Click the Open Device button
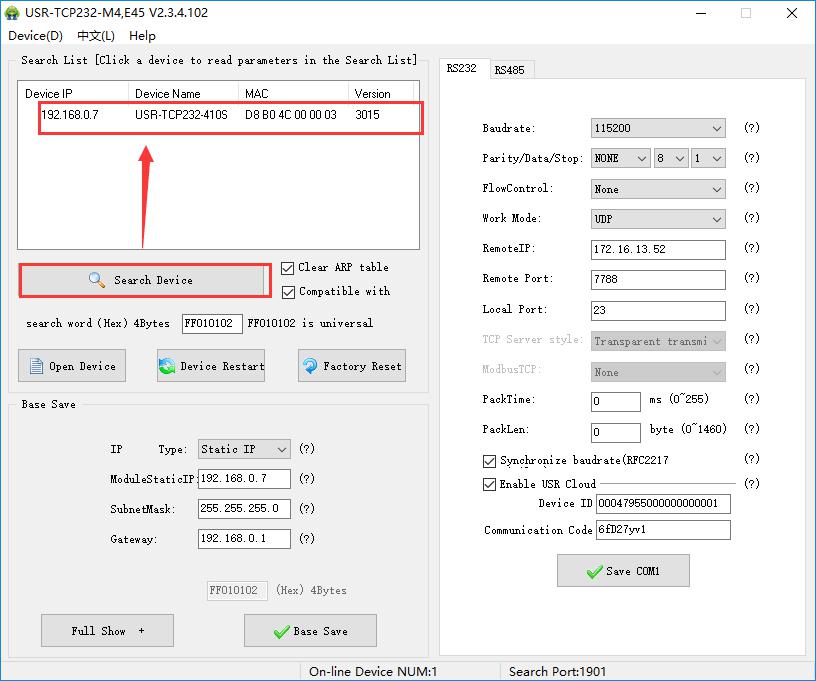This screenshot has width=816, height=681. pyautogui.click(x=72, y=366)
